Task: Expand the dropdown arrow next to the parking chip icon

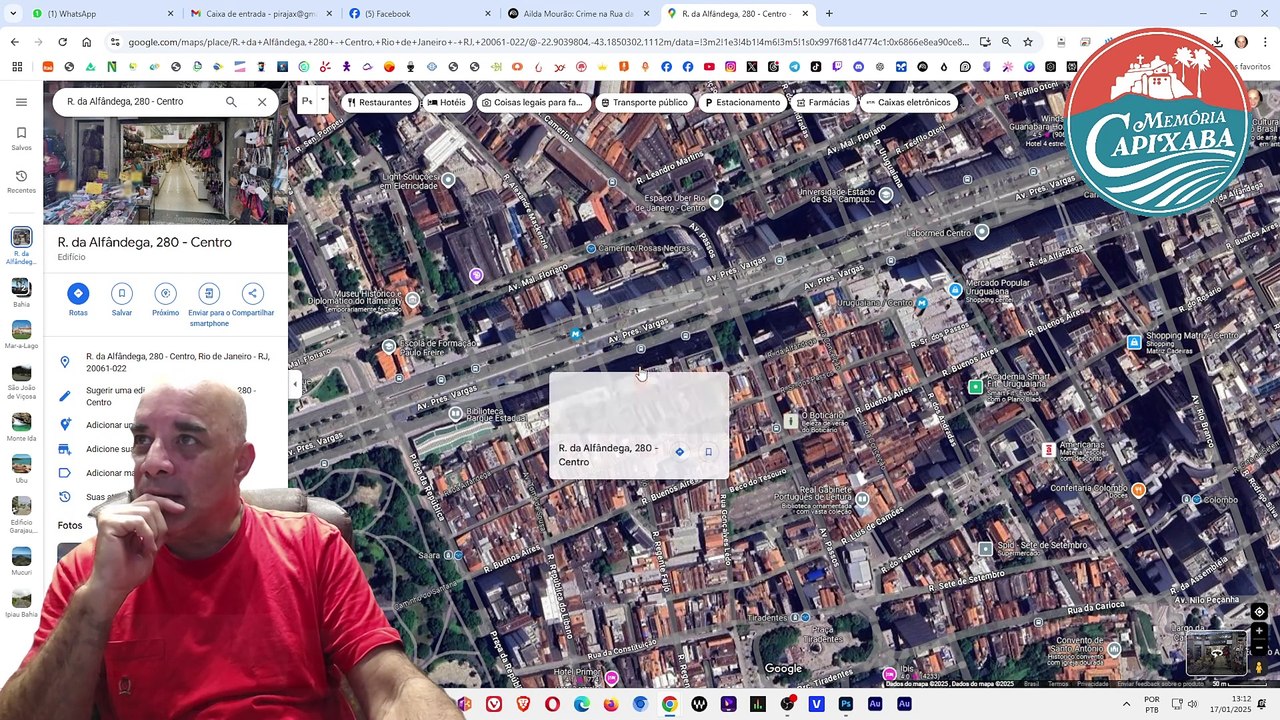Action: [322, 99]
